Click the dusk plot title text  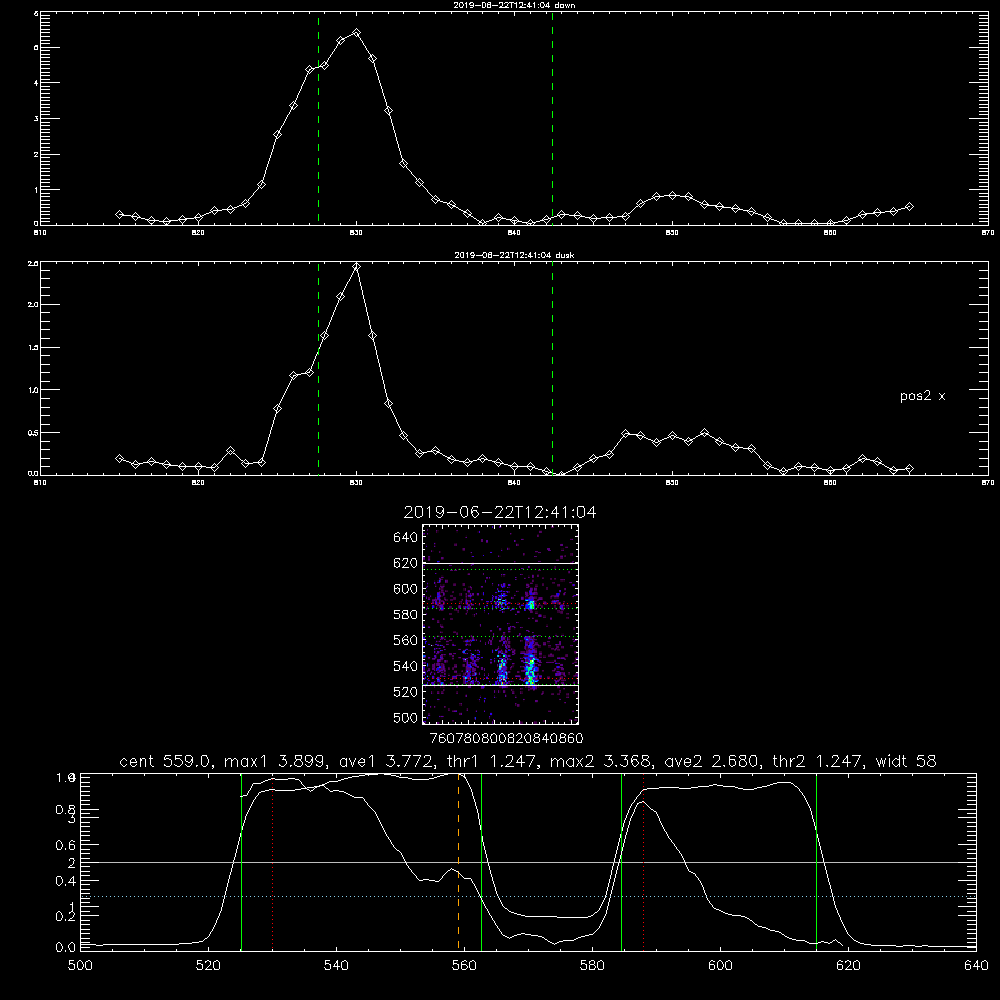514,255
